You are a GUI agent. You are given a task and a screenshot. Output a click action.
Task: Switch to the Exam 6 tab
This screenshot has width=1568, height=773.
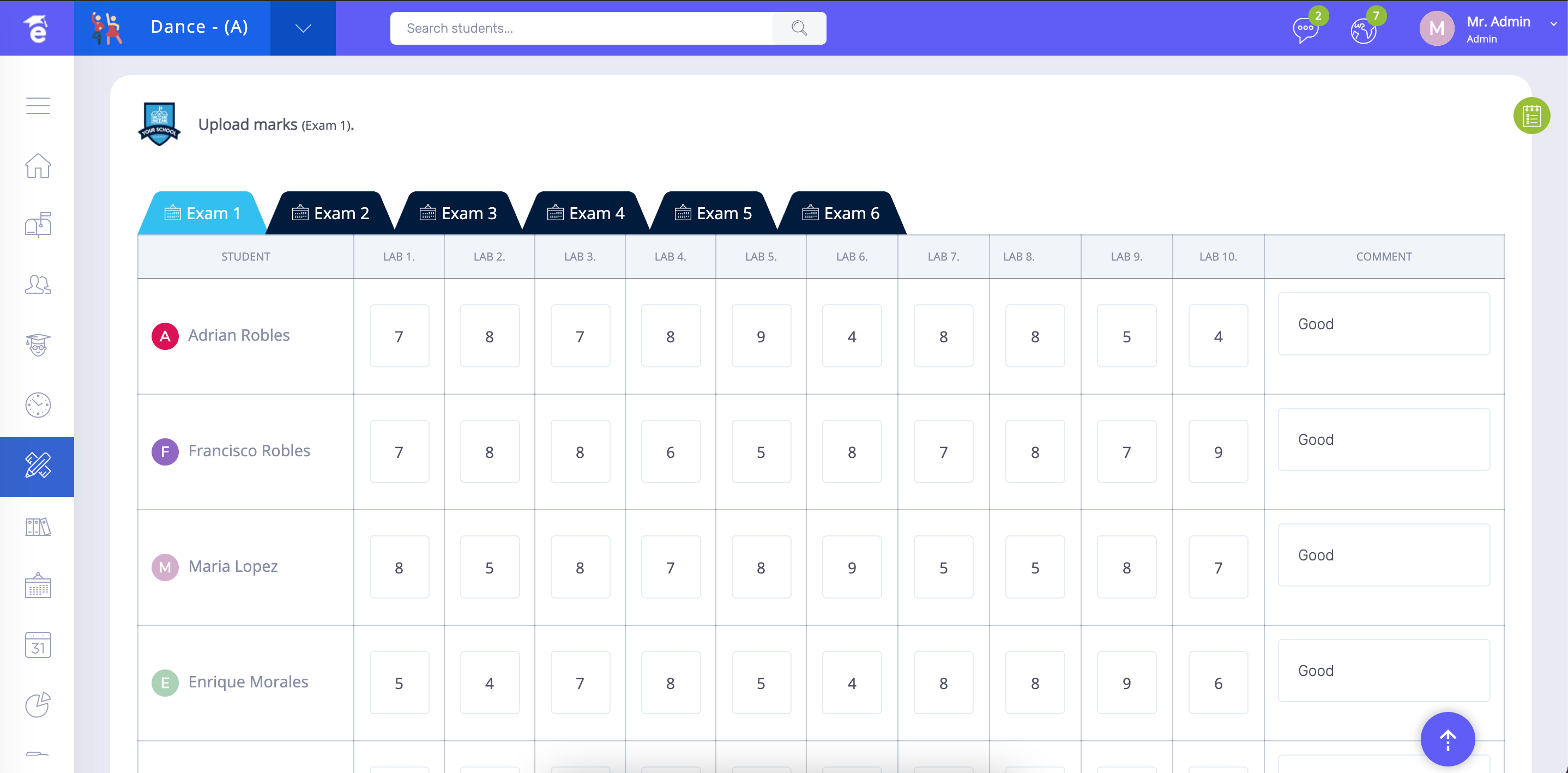tap(841, 213)
